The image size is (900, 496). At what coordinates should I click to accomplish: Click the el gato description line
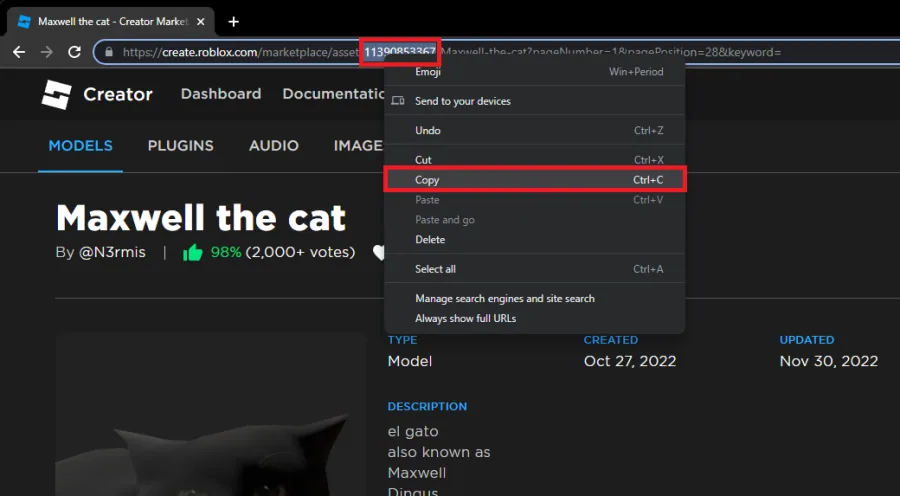coord(413,431)
